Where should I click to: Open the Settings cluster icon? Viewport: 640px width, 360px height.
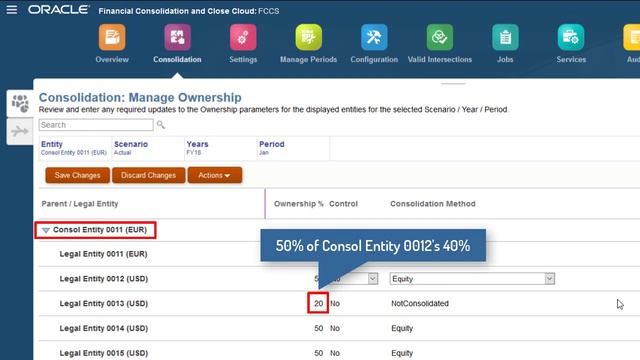[x=243, y=37]
